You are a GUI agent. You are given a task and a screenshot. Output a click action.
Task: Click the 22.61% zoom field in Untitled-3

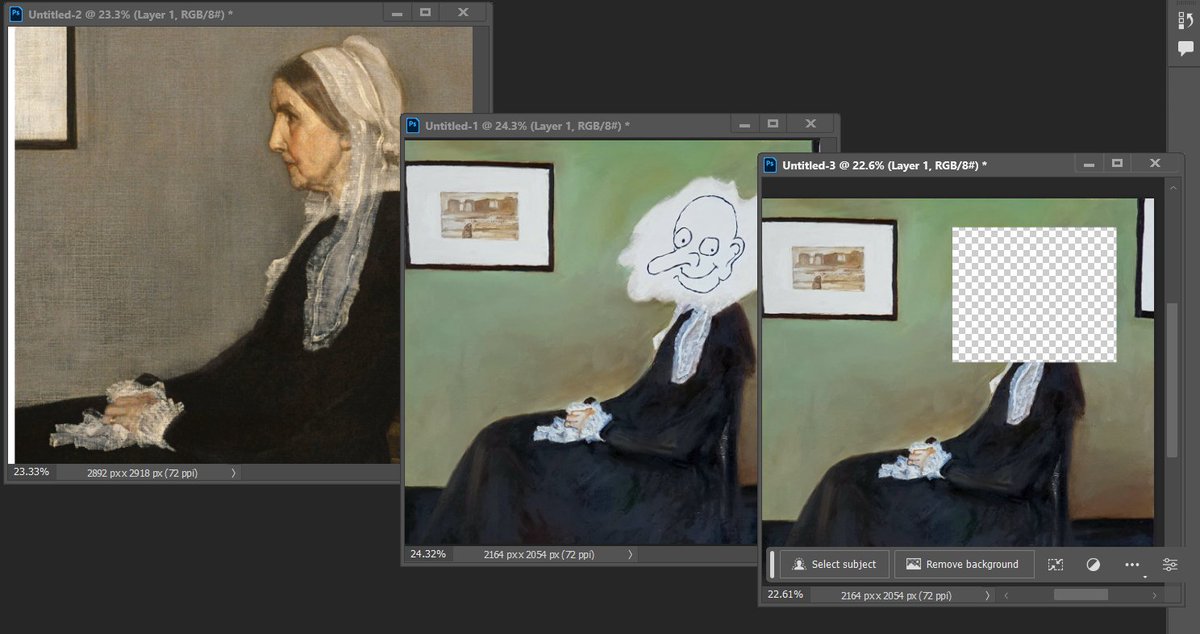(785, 595)
